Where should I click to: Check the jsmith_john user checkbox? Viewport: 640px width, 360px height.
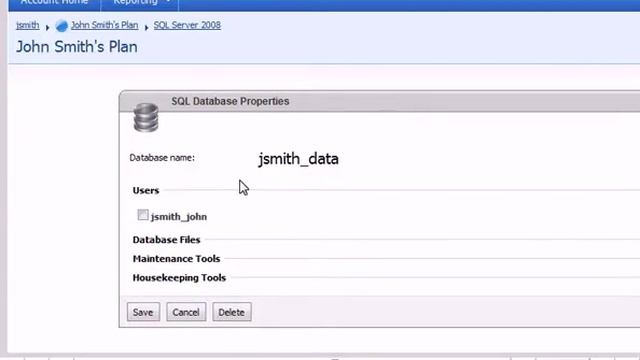pyautogui.click(x=143, y=215)
